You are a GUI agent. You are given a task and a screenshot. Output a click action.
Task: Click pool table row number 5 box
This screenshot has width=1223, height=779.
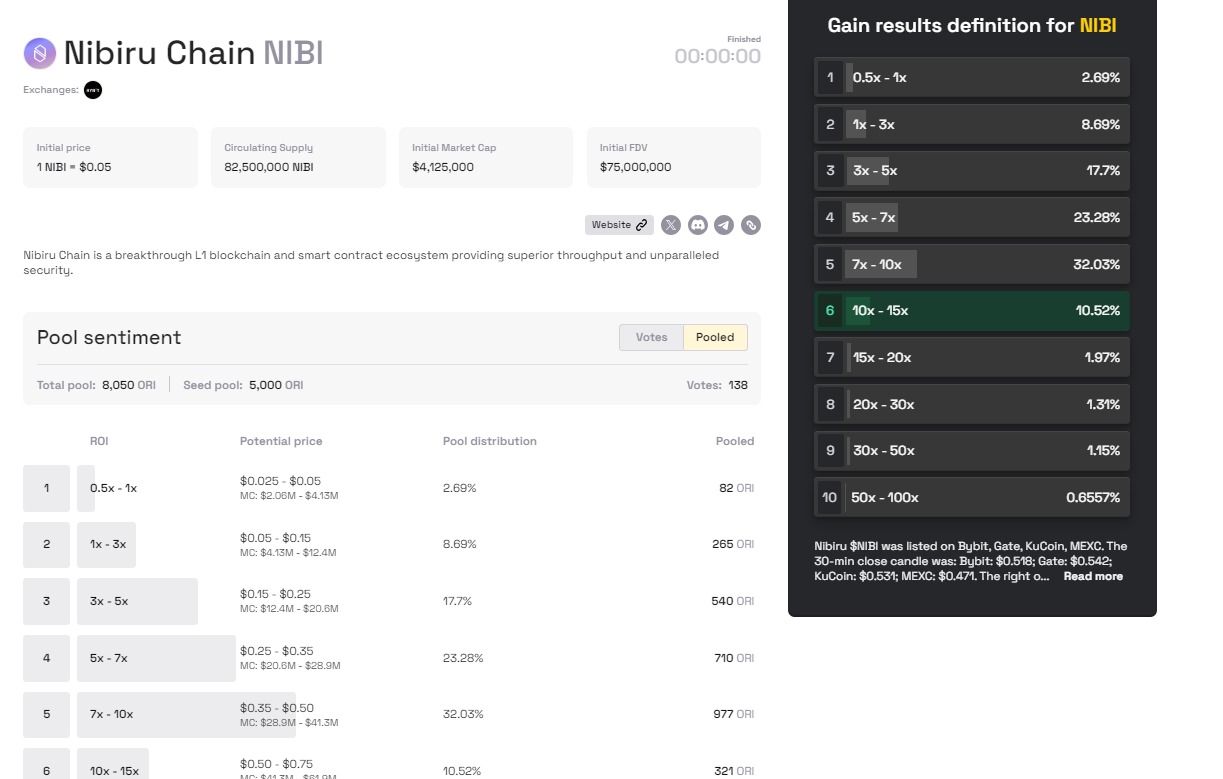(x=46, y=715)
